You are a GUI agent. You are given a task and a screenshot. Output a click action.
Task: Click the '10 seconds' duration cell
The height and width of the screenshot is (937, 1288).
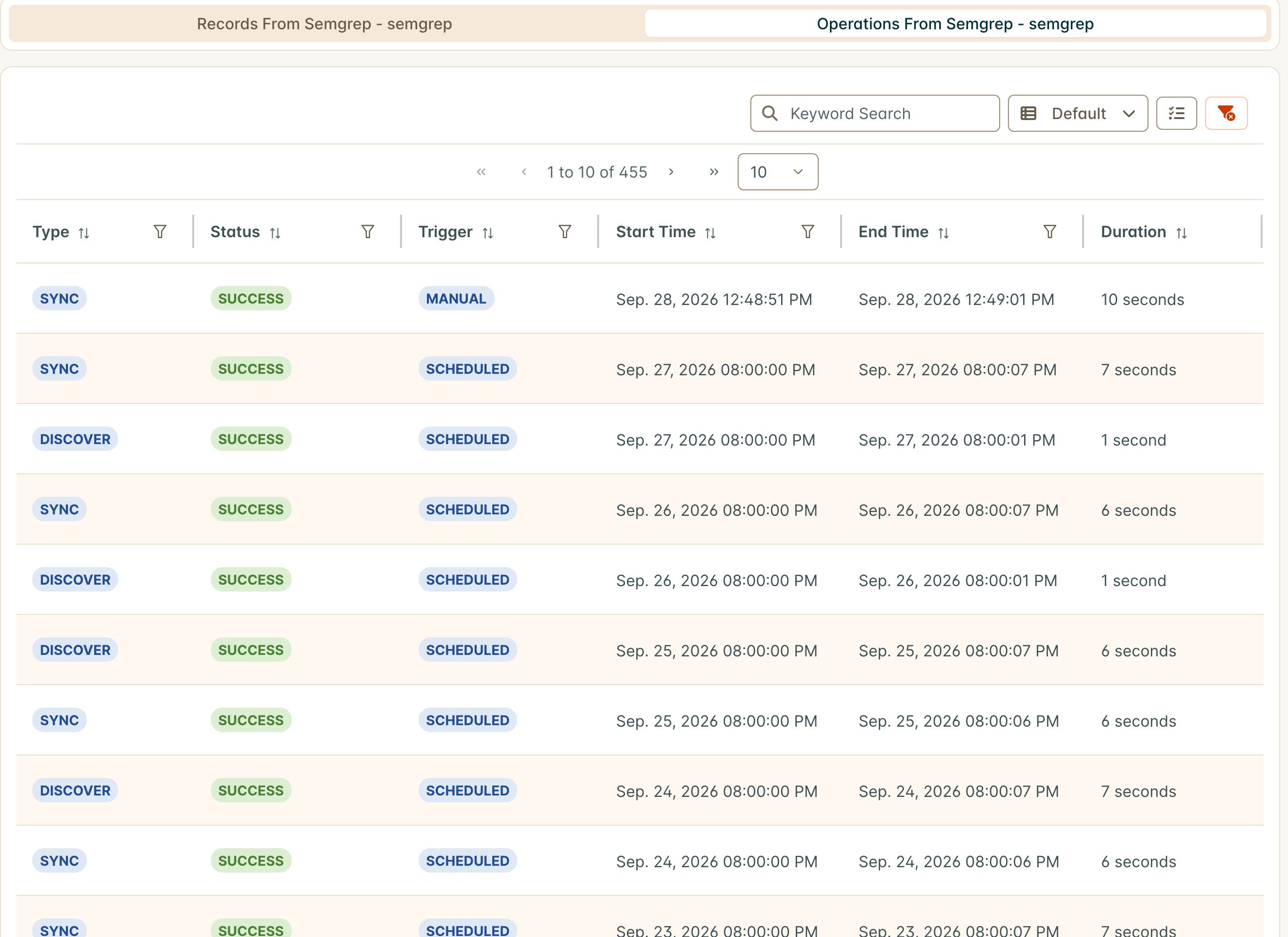point(1142,300)
